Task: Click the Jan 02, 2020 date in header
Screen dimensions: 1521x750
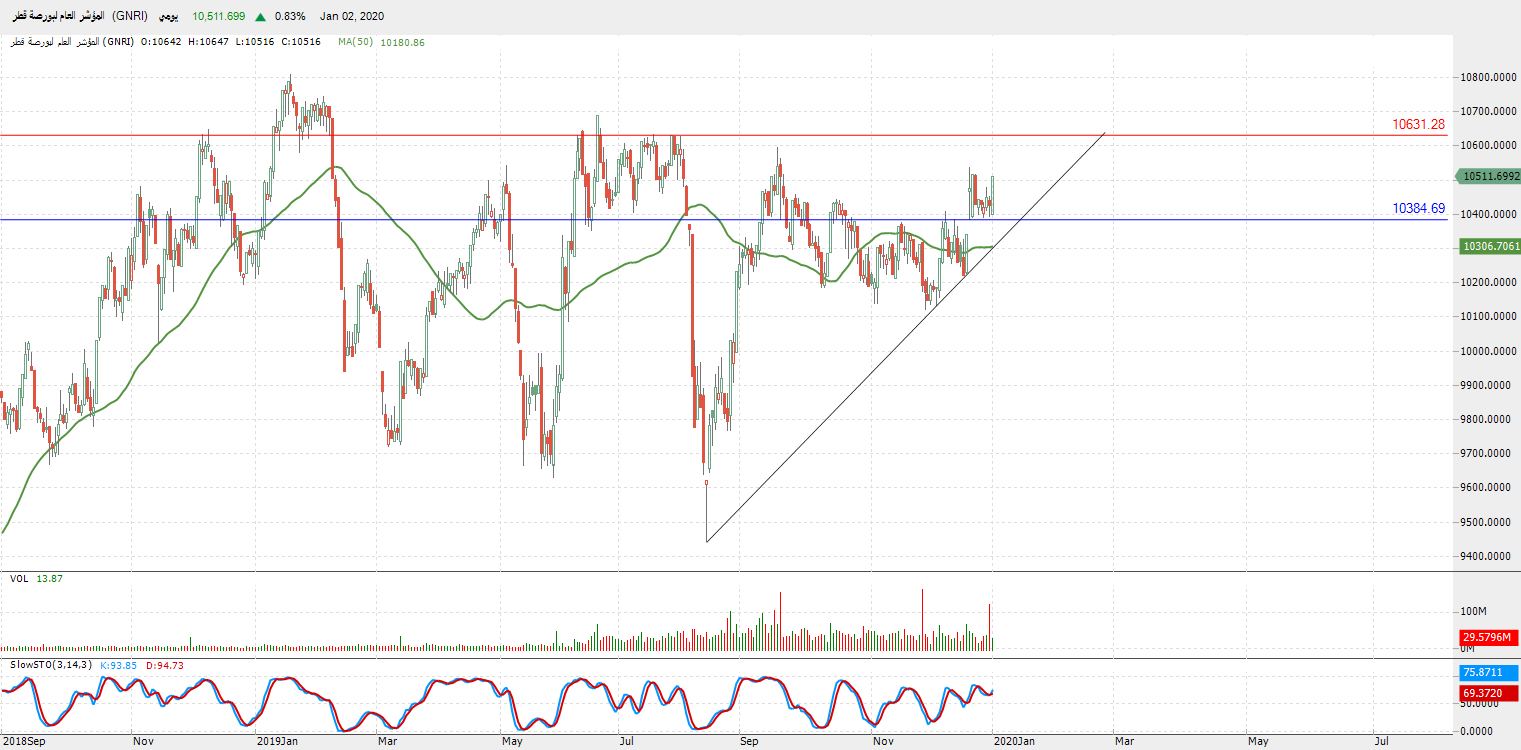Action: [x=352, y=17]
